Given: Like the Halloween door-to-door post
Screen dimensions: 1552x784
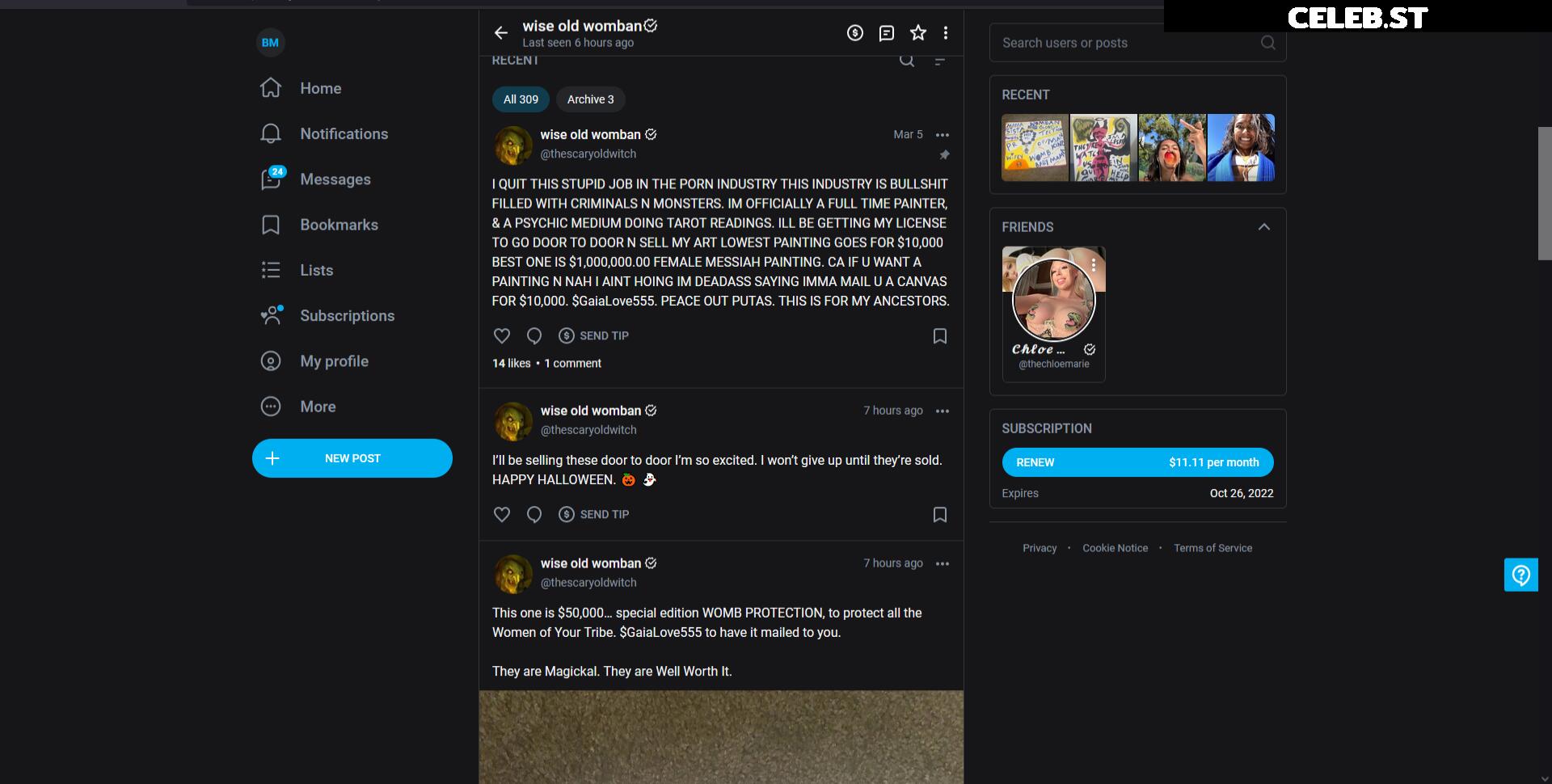Looking at the screenshot, I should click(x=502, y=514).
